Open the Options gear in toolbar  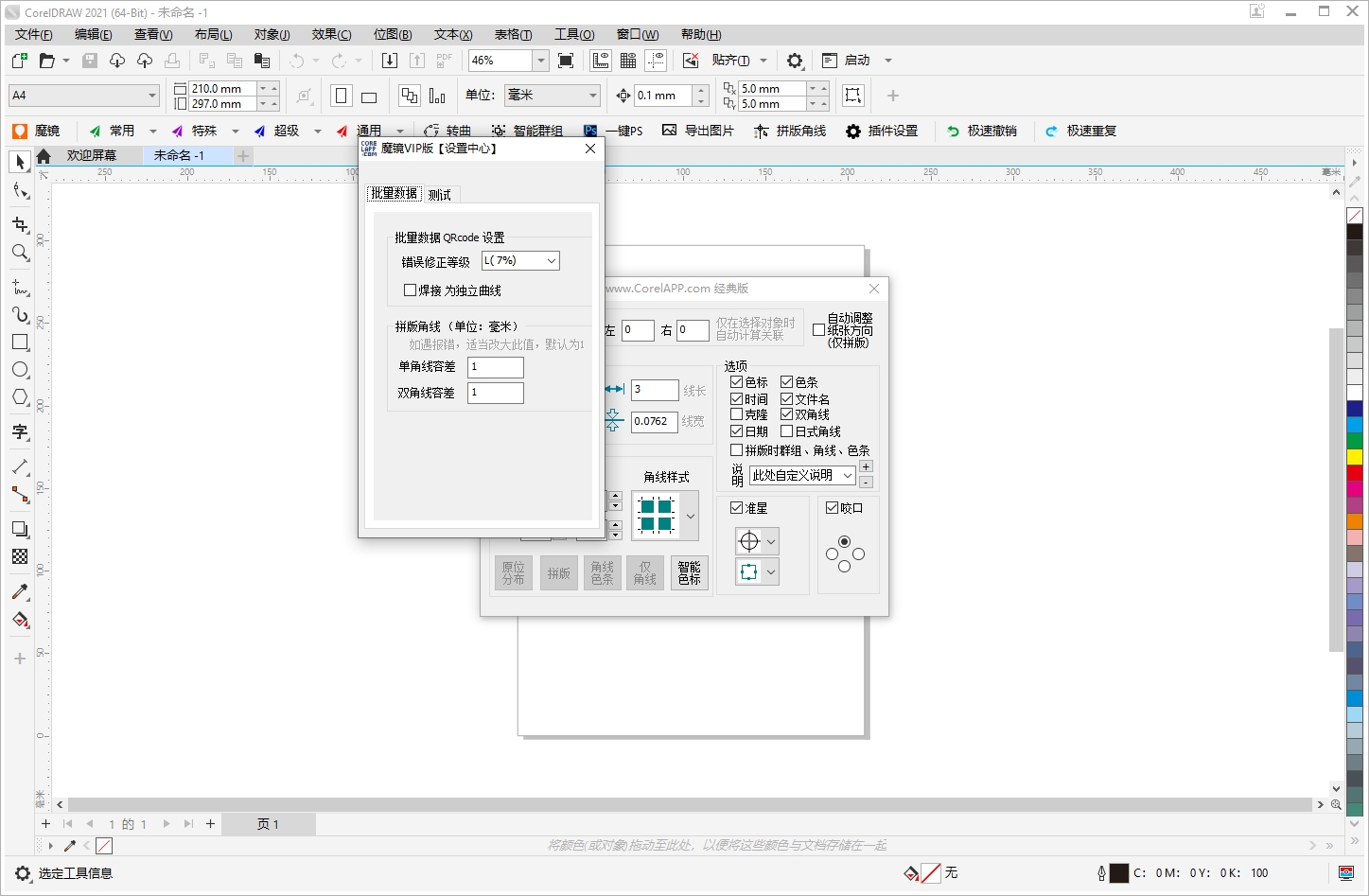pyautogui.click(x=795, y=61)
